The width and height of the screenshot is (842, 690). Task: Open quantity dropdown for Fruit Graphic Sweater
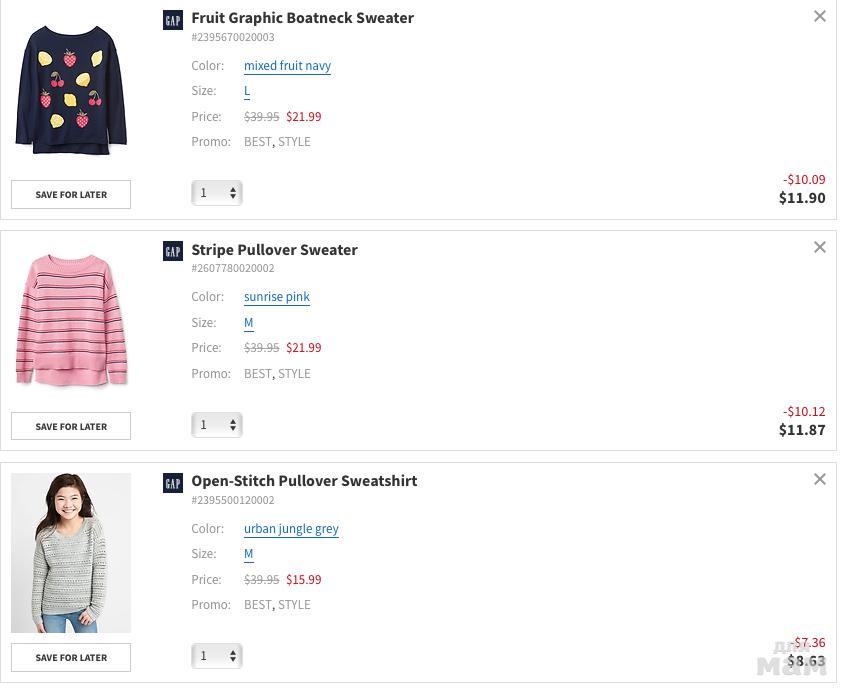click(217, 193)
